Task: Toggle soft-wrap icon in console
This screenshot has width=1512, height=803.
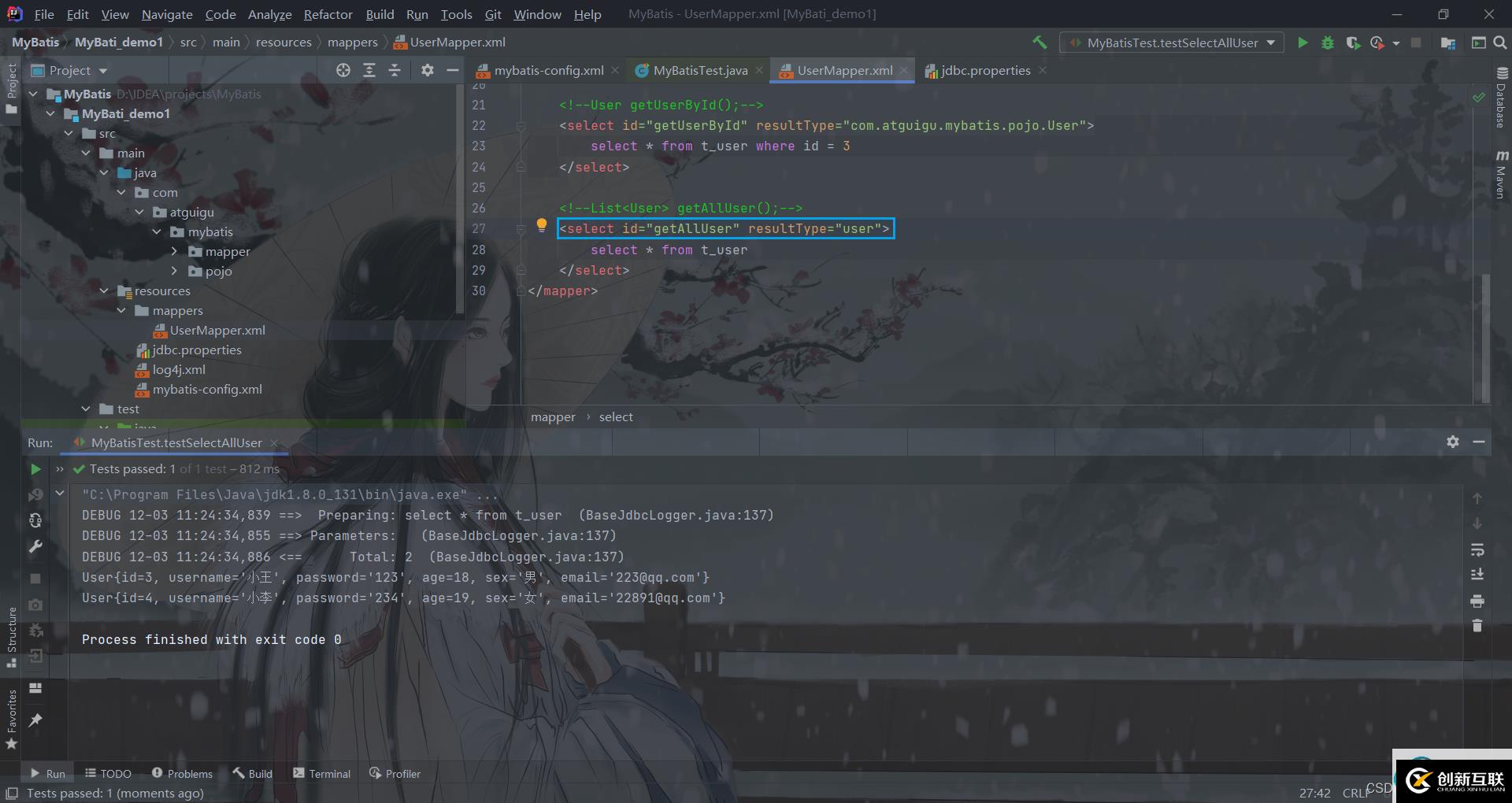Action: (x=1477, y=550)
